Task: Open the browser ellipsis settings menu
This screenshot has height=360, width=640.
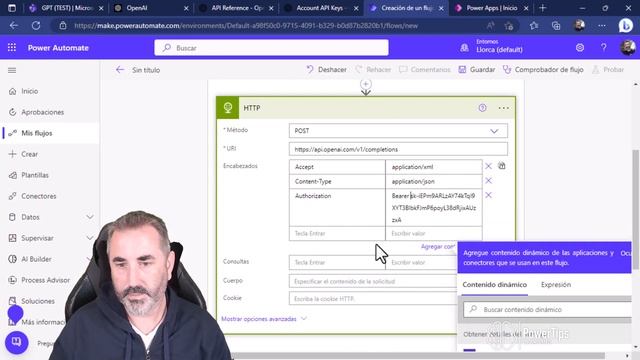Action: (602, 26)
